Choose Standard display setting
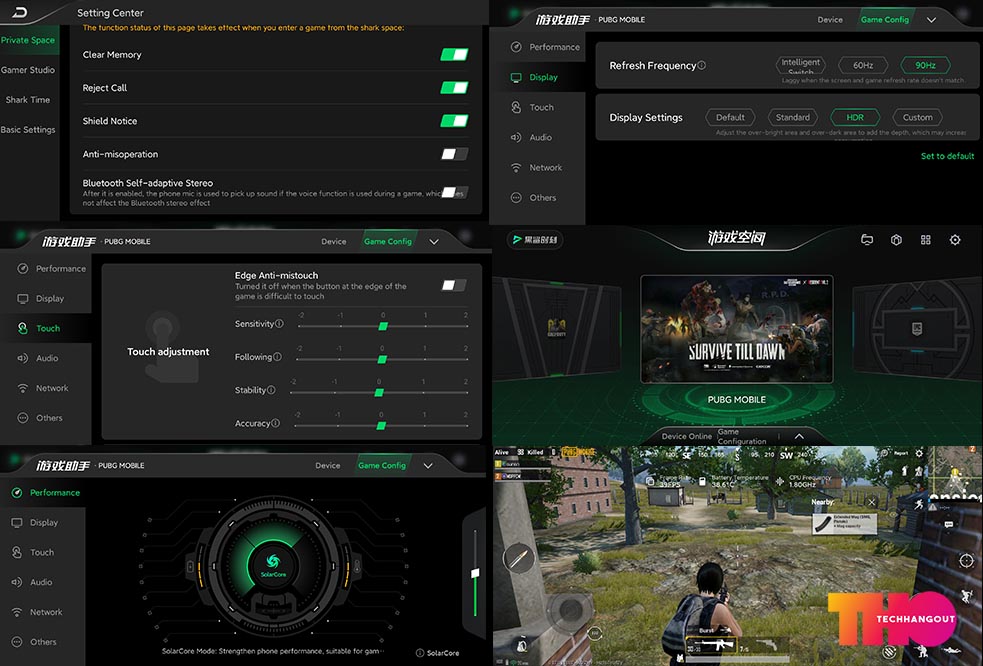This screenshot has width=983, height=666. tap(792, 117)
